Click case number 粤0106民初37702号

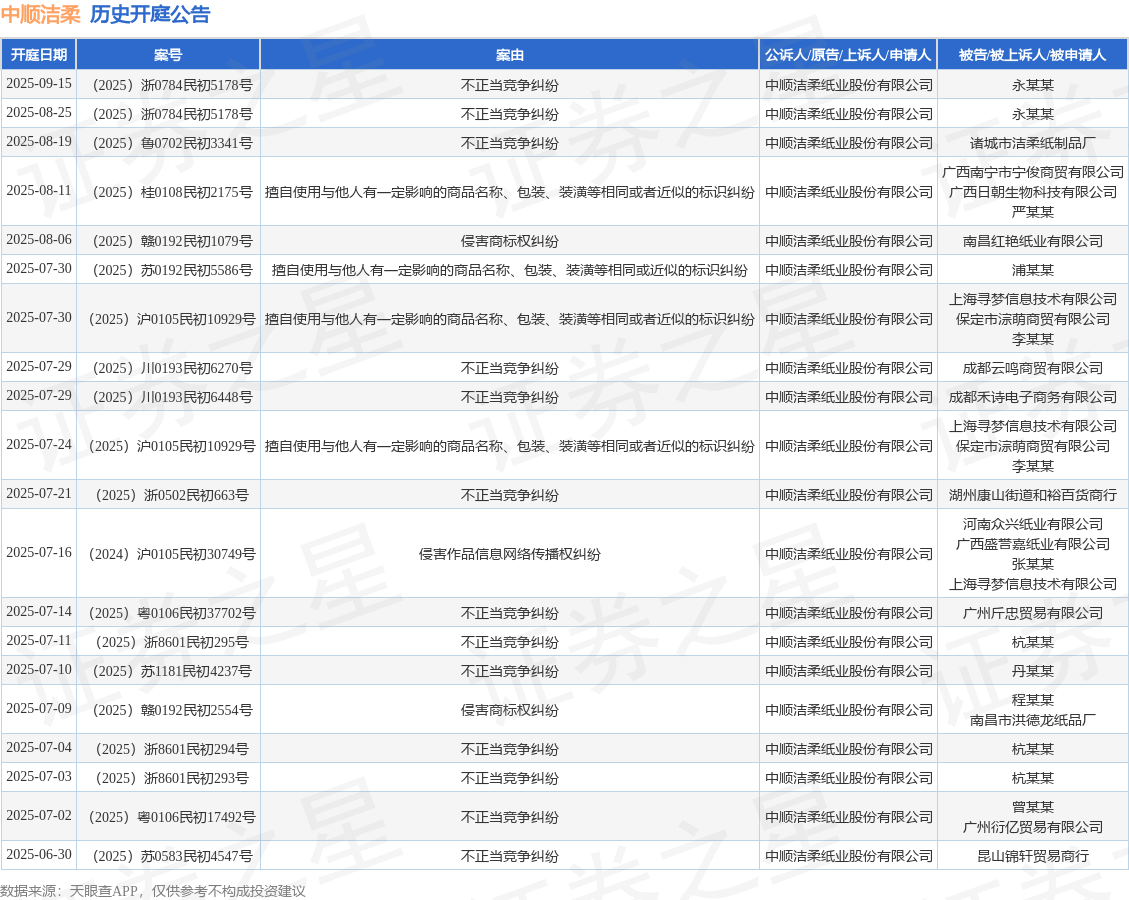[172, 613]
